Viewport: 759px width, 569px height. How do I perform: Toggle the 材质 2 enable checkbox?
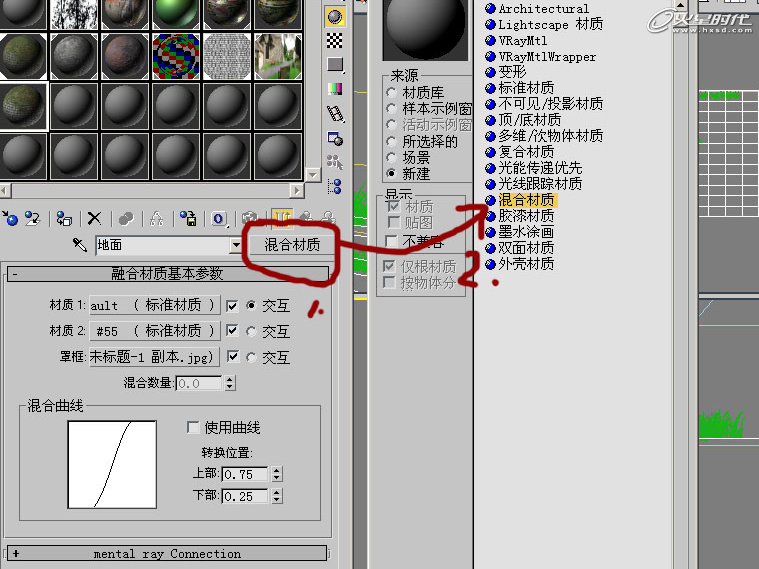pyautogui.click(x=232, y=331)
